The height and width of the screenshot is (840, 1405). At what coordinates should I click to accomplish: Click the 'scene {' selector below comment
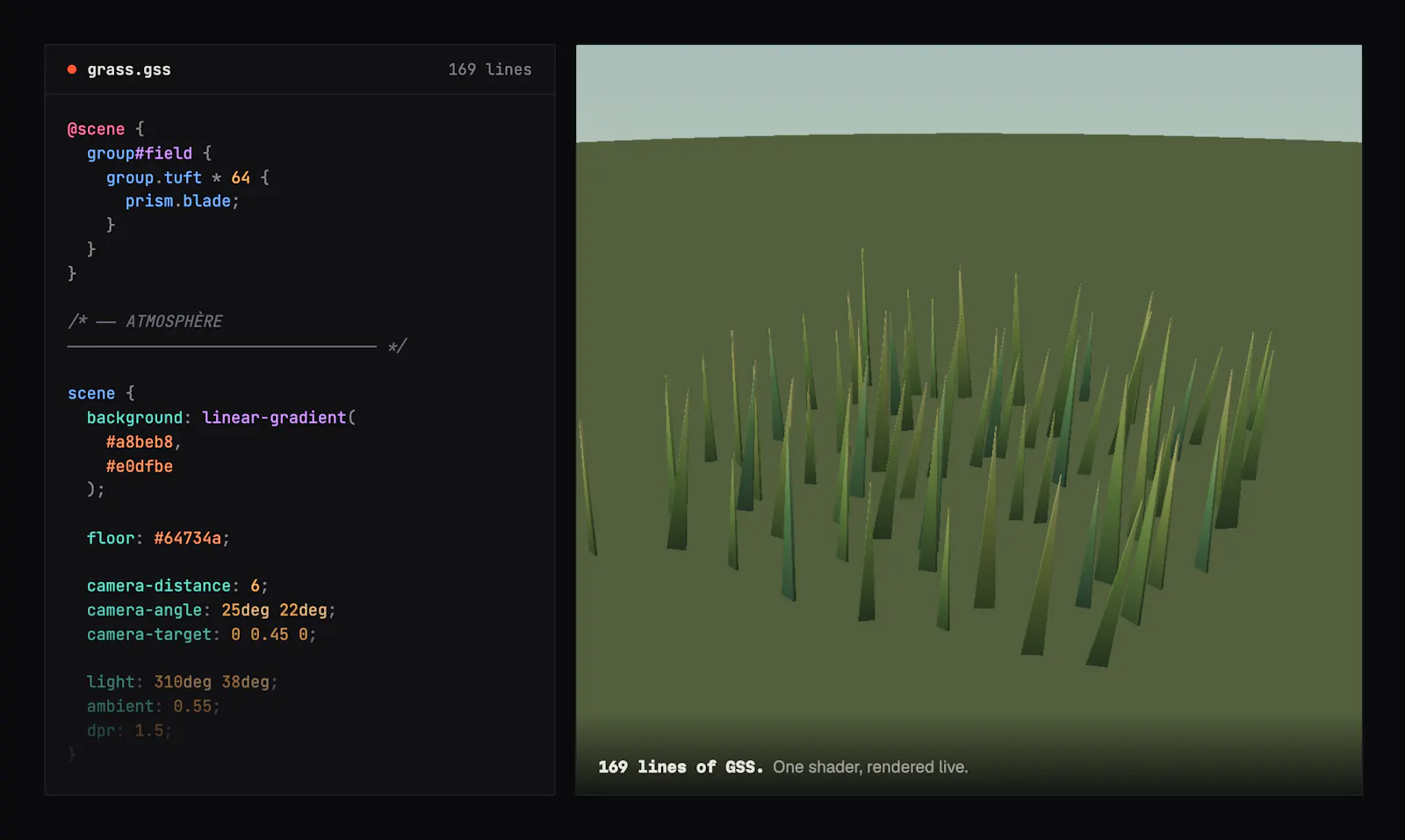coord(101,393)
